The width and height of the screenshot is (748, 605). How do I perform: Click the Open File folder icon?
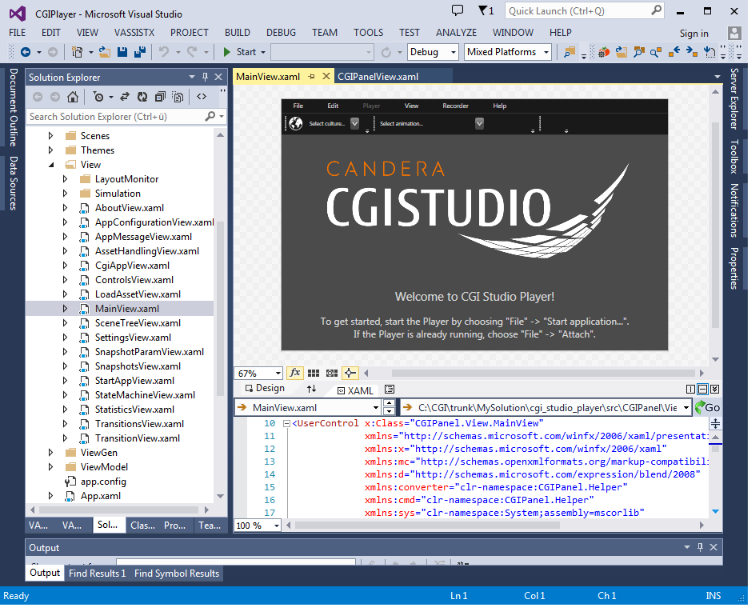coord(104,52)
